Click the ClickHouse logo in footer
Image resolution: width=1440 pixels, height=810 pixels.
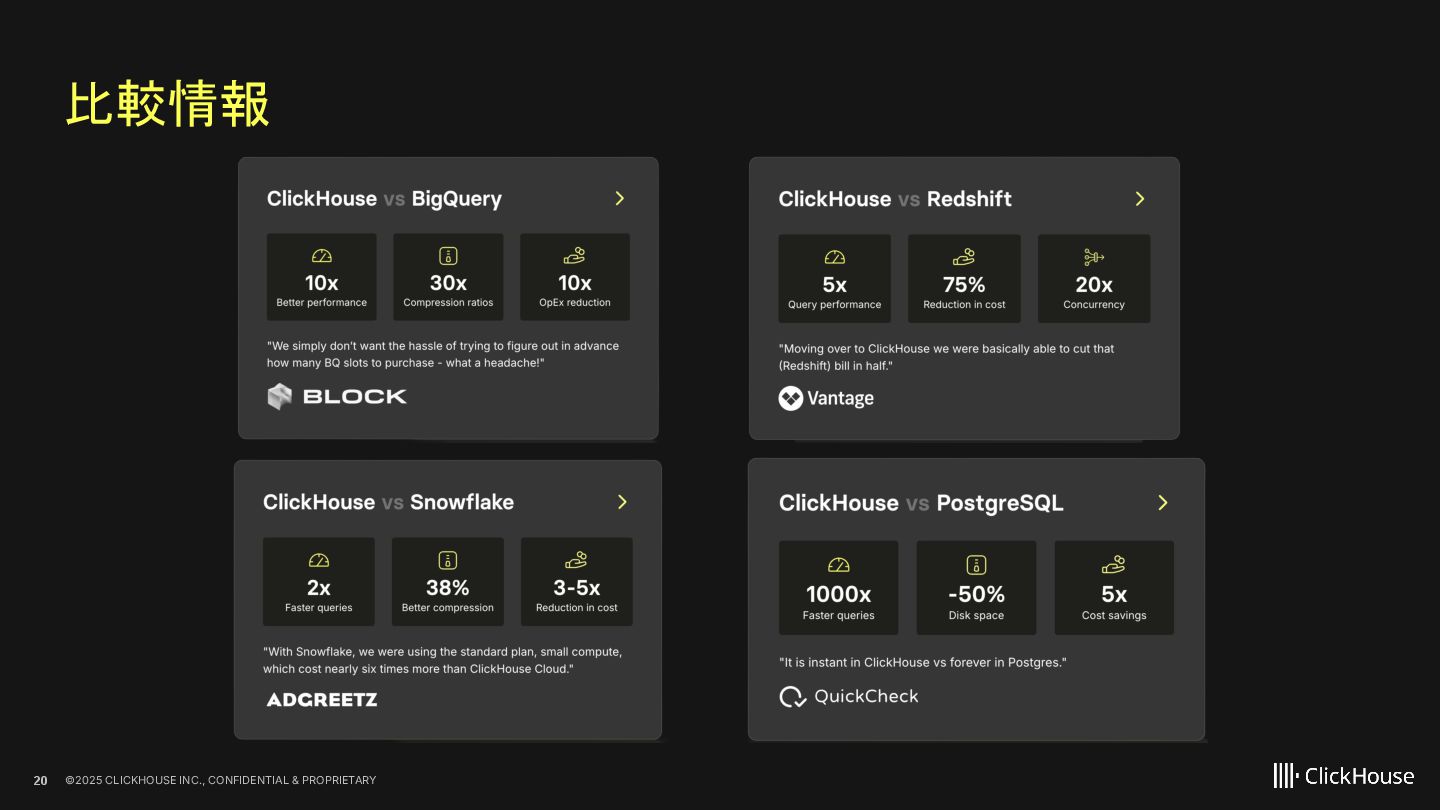tap(1343, 776)
